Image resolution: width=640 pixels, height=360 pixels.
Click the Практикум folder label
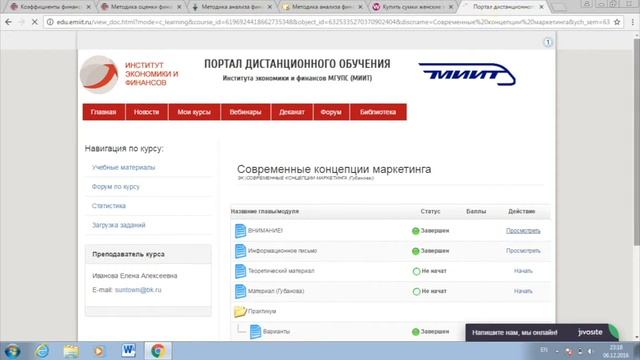pos(262,311)
